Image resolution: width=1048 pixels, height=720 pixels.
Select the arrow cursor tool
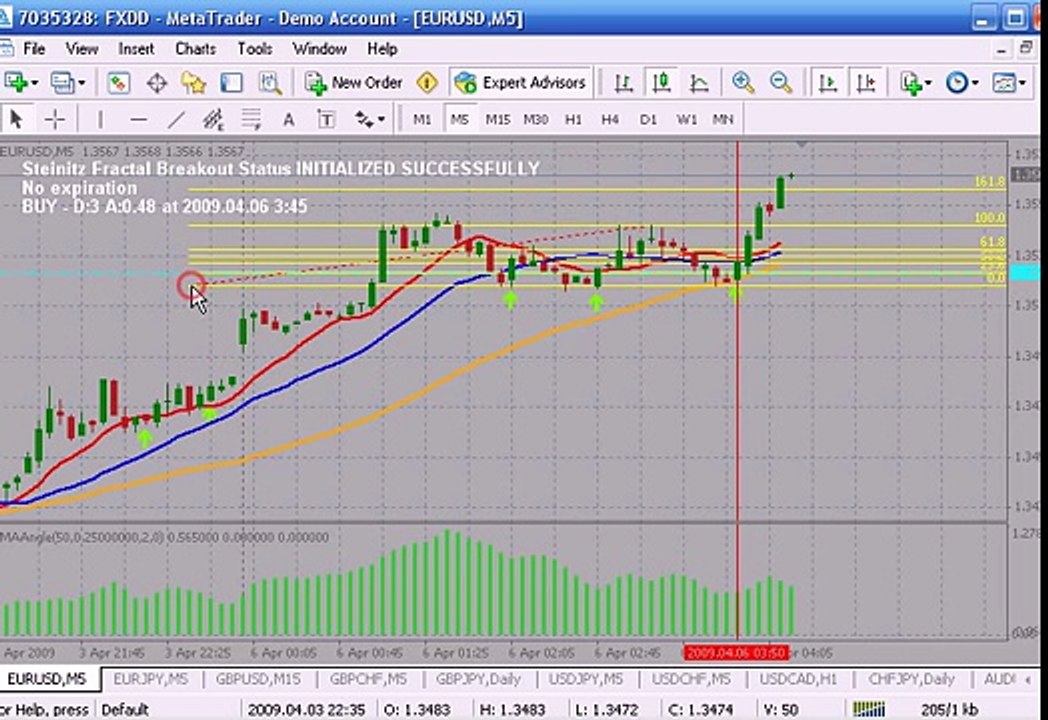[17, 120]
